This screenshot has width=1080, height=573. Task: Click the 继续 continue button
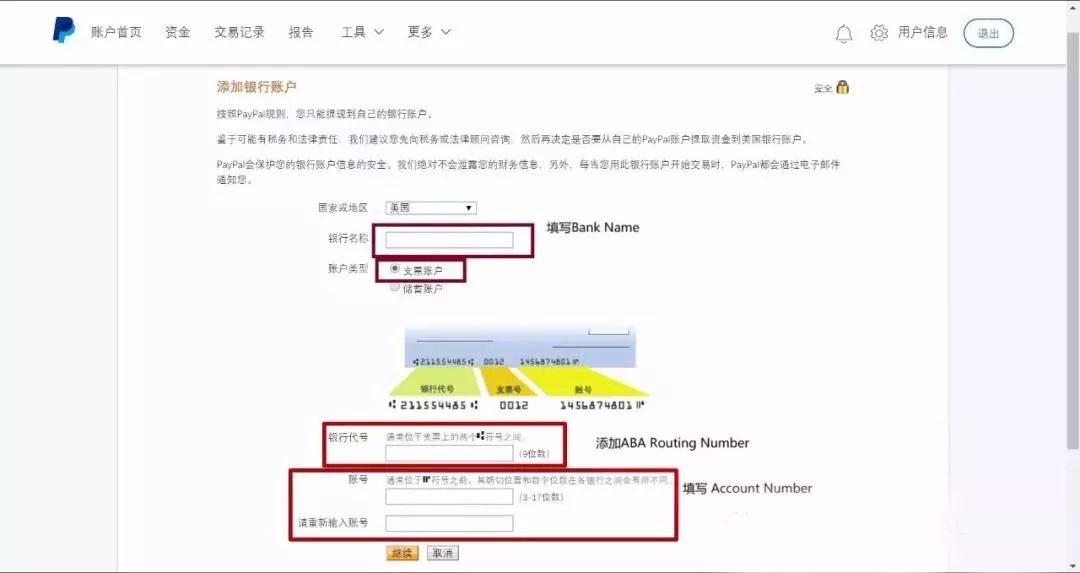tap(402, 553)
